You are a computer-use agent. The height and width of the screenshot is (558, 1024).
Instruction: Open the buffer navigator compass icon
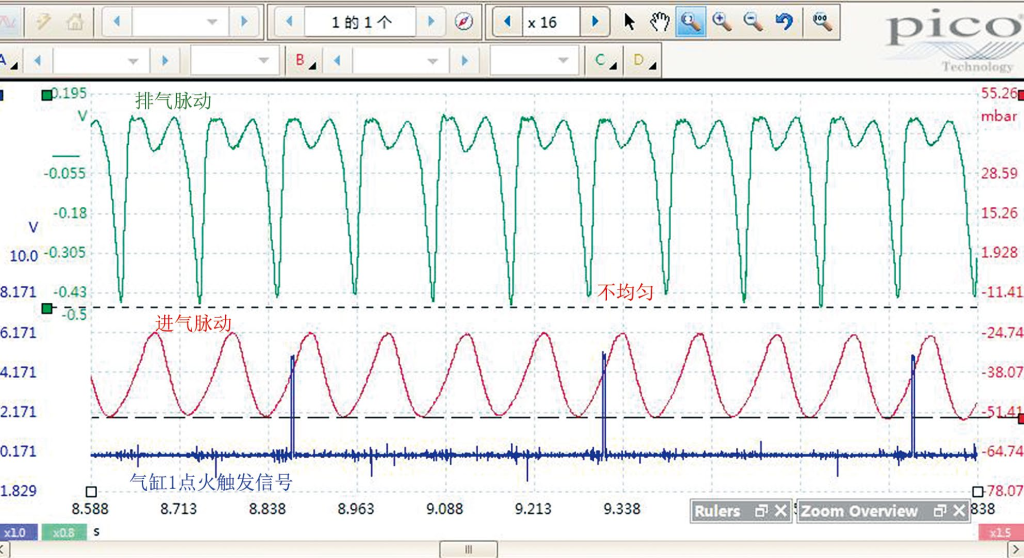tap(464, 22)
